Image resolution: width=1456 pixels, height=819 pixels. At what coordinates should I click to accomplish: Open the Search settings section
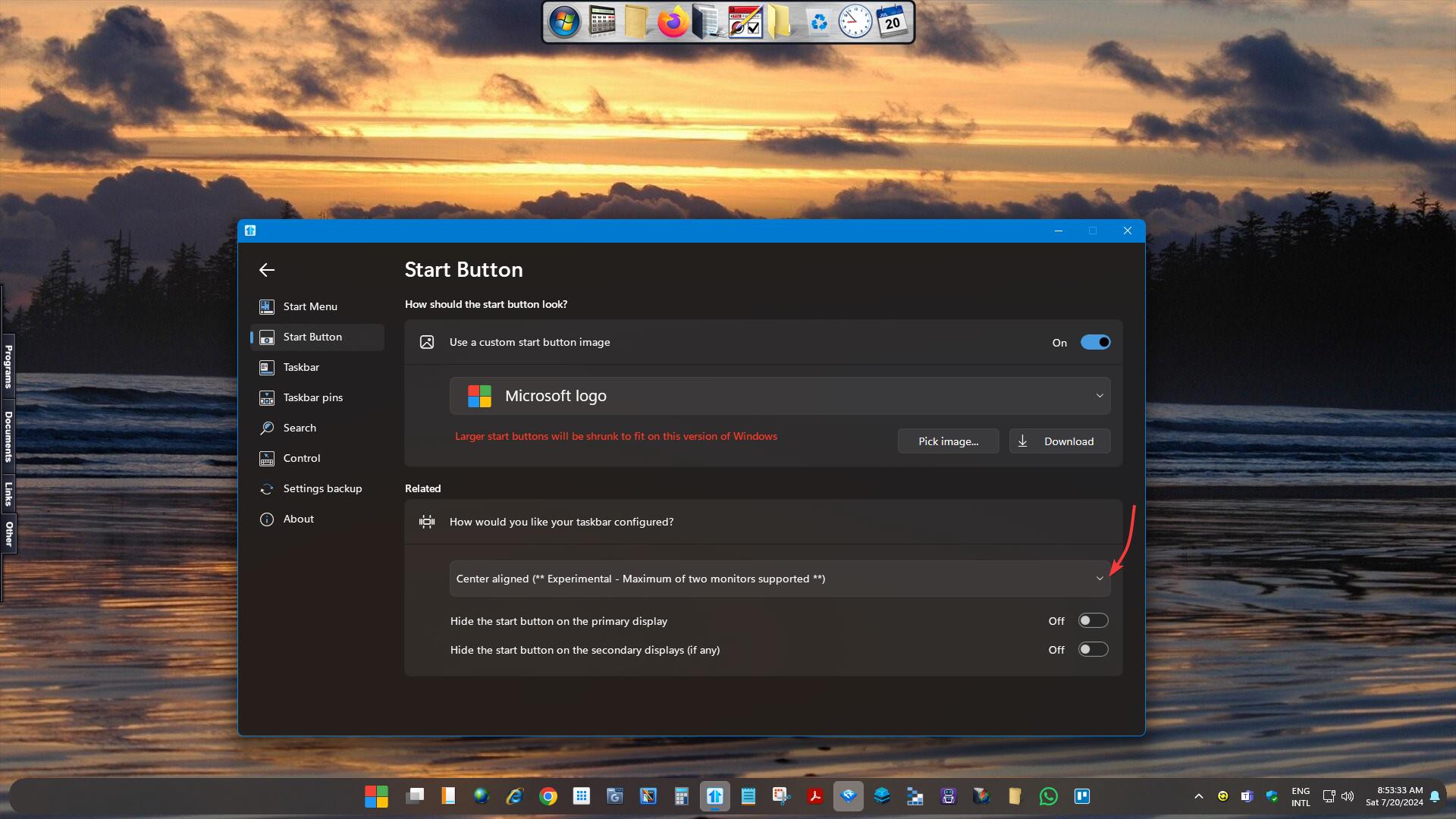(317, 428)
